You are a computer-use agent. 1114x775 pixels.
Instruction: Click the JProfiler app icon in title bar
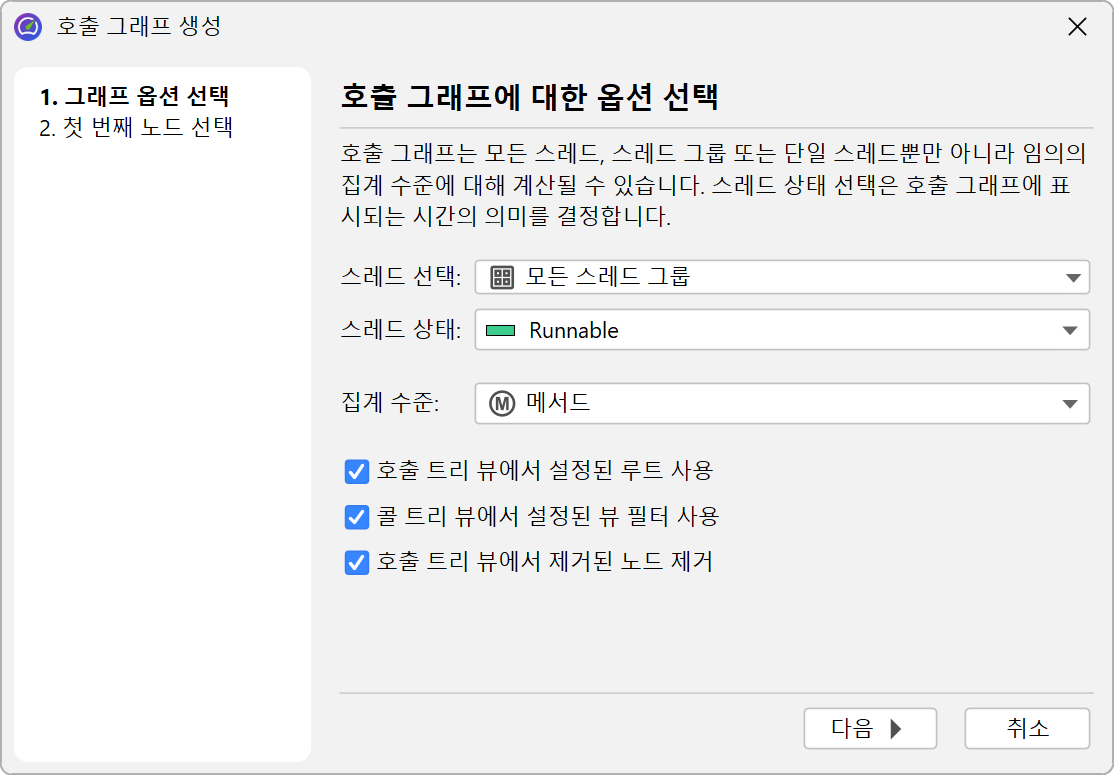(28, 27)
